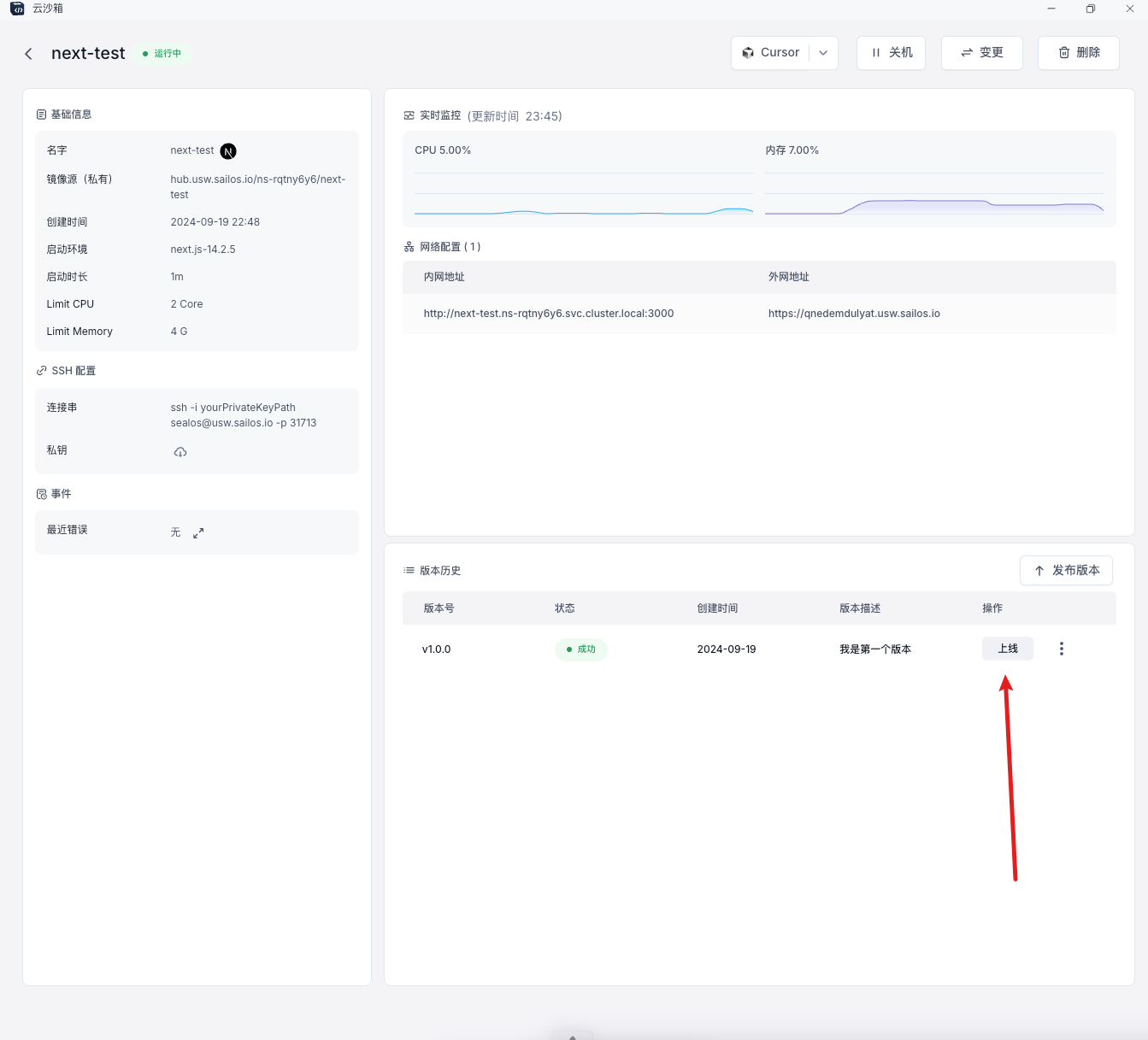Click the 基础信息 section icon

pyautogui.click(x=41, y=115)
